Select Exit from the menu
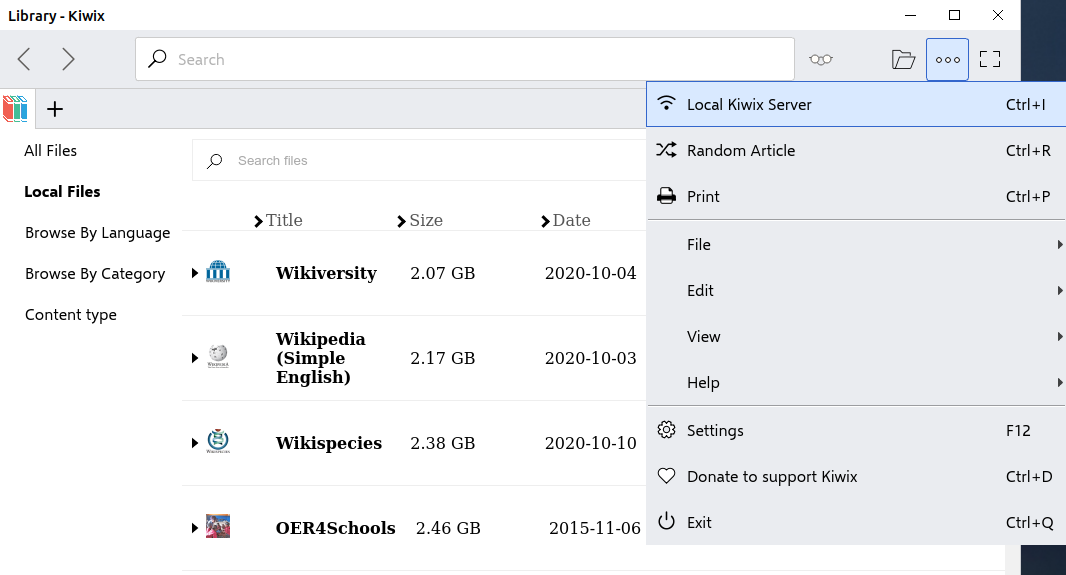The height and width of the screenshot is (575, 1066). point(856,522)
